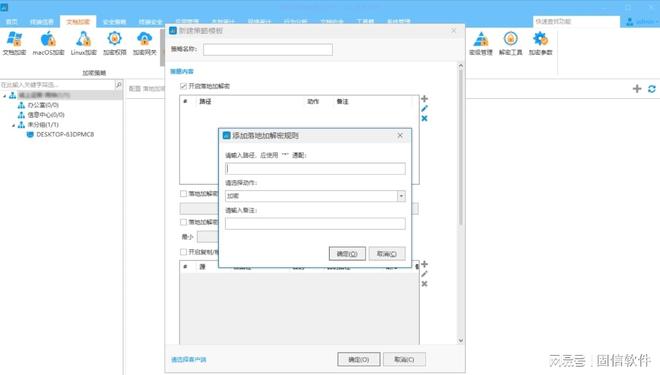Toggle the 开启落地加解密 checkbox
The image size is (660, 375).
pos(183,86)
